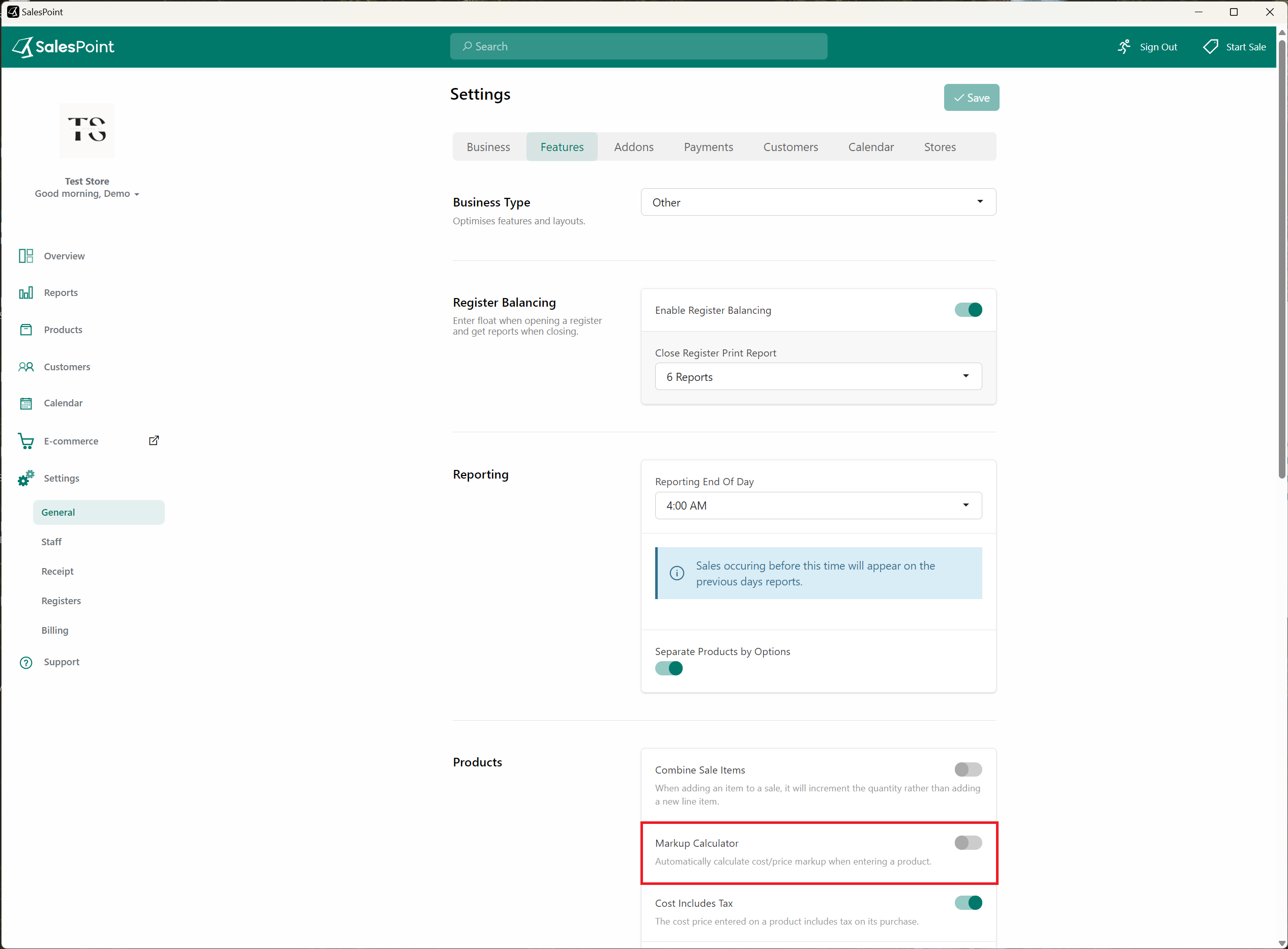
Task: Go to Customers sidebar link
Action: pos(67,367)
